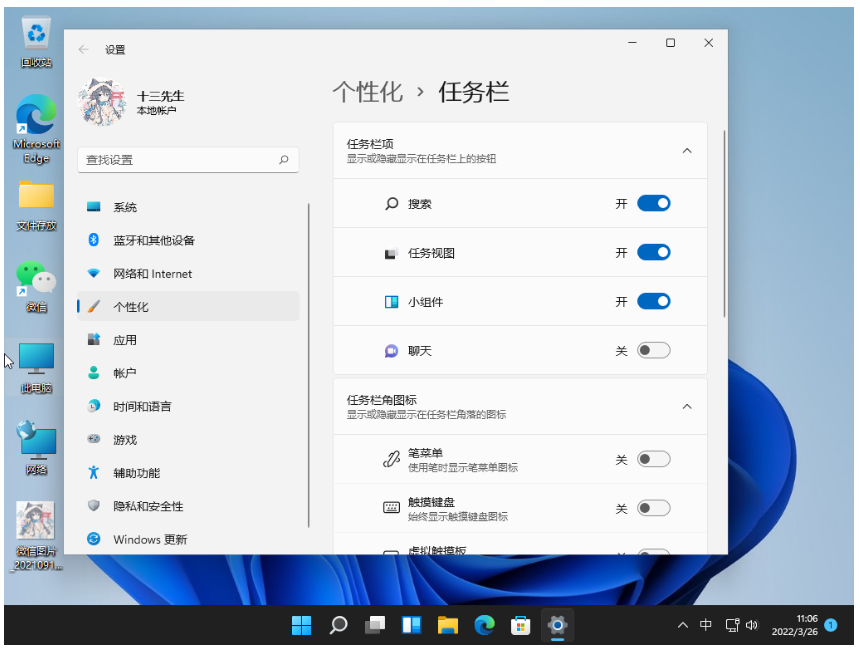Disable the 任务视图 toggle switch
This screenshot has height=650, width=860.
click(x=653, y=253)
